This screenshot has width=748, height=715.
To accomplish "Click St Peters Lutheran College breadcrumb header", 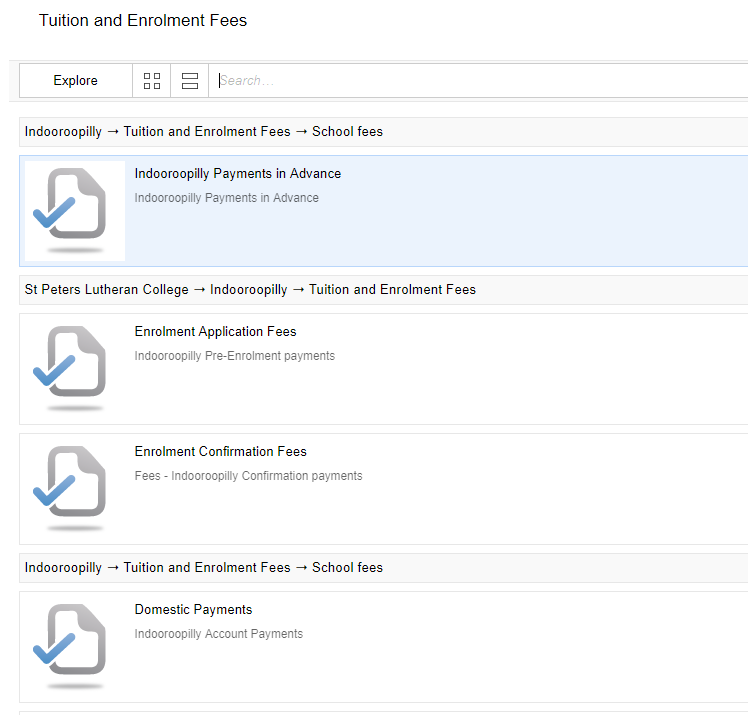I will pos(384,290).
